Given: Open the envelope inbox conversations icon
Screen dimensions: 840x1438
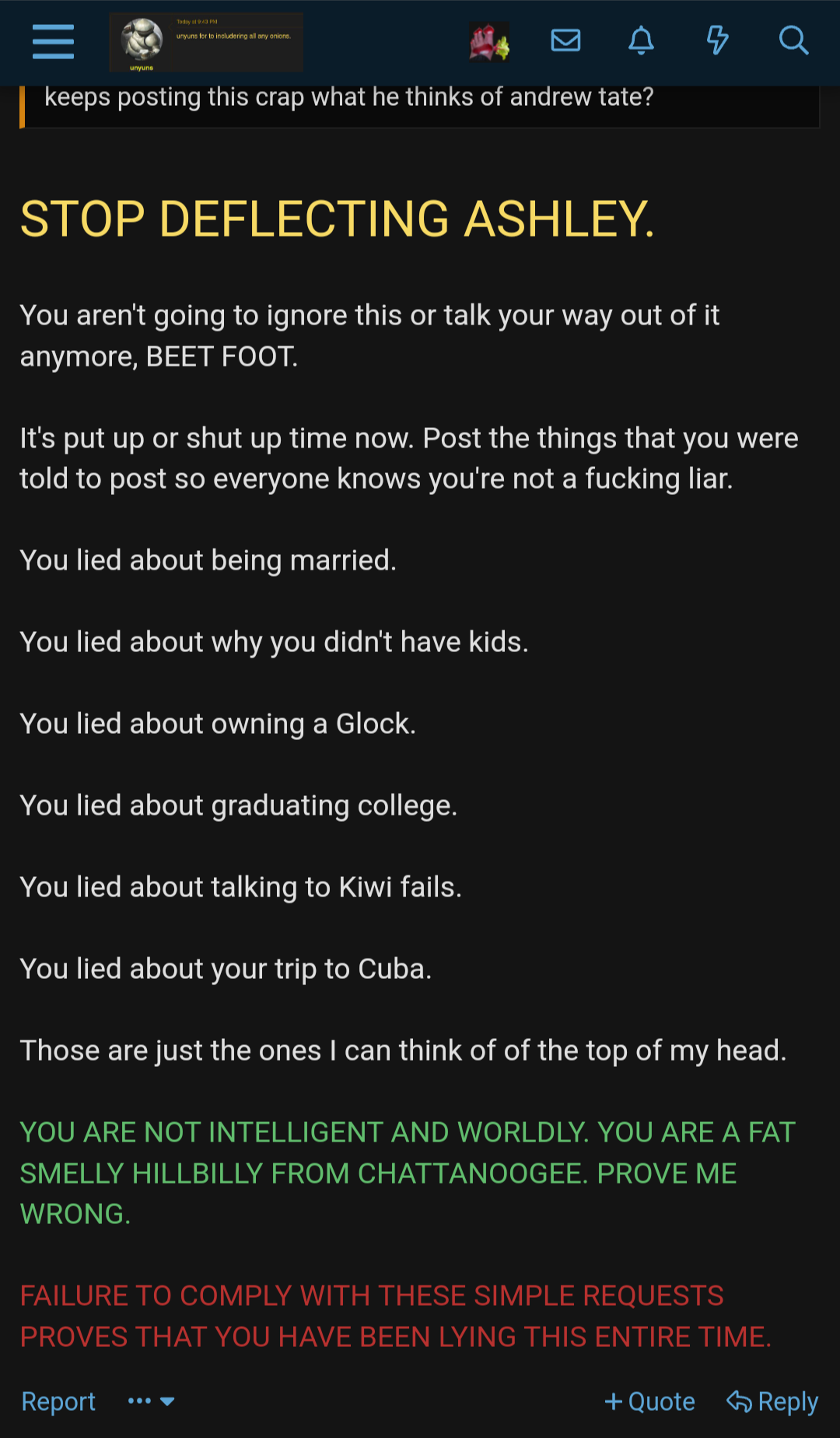Looking at the screenshot, I should pyautogui.click(x=565, y=40).
